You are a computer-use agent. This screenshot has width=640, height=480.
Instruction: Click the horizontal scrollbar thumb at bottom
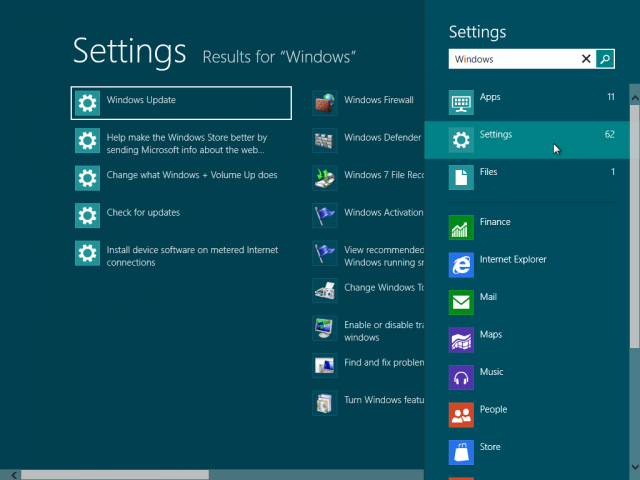click(115, 475)
